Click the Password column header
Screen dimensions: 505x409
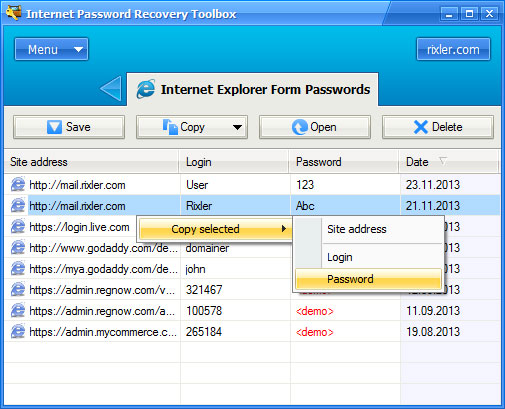344,162
